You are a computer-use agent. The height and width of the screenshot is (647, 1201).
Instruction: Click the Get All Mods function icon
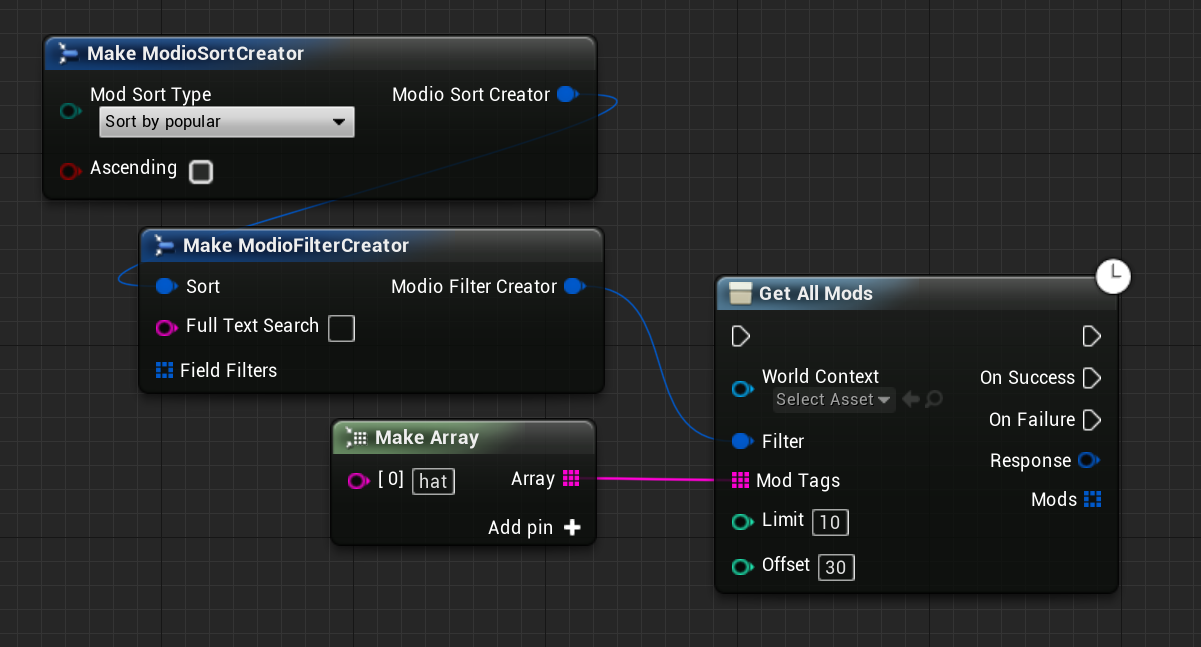(740, 293)
